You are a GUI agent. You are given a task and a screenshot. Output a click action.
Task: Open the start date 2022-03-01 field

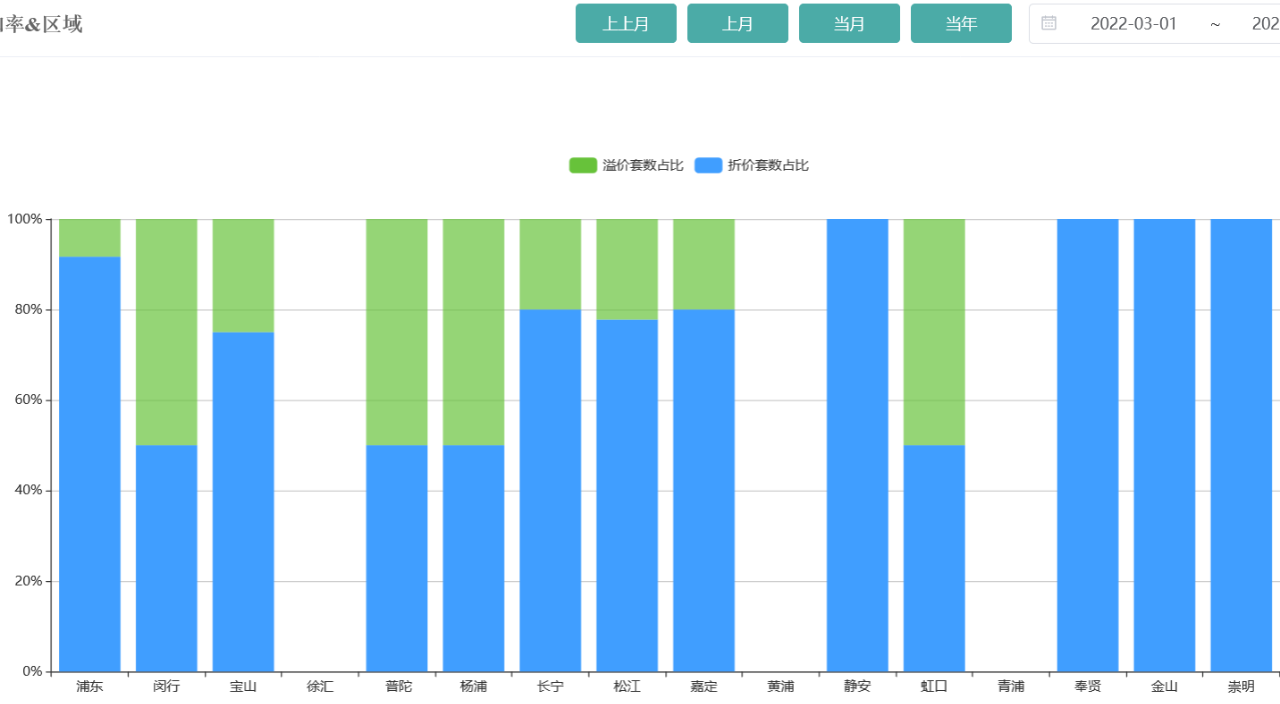tap(1133, 24)
